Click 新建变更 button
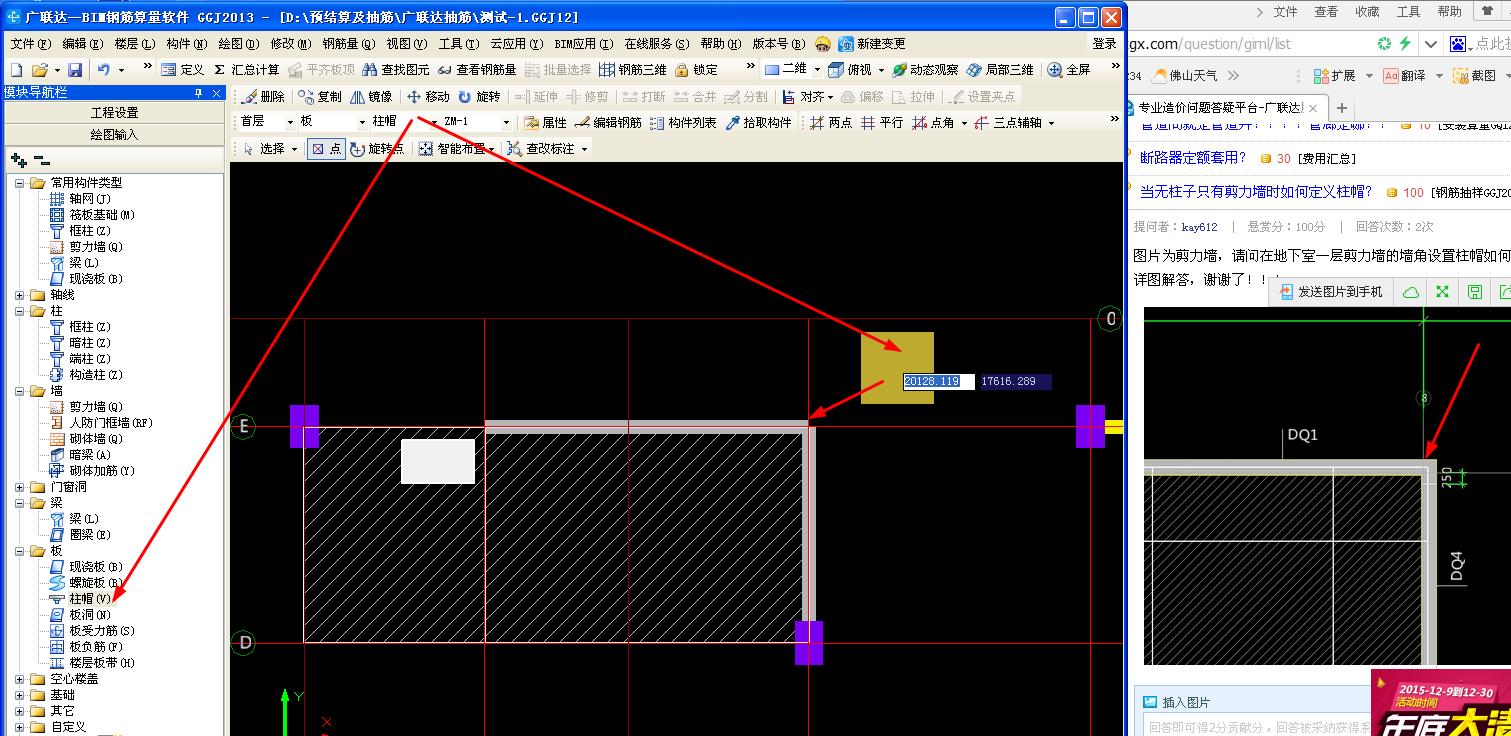The image size is (1511, 736). 872,44
